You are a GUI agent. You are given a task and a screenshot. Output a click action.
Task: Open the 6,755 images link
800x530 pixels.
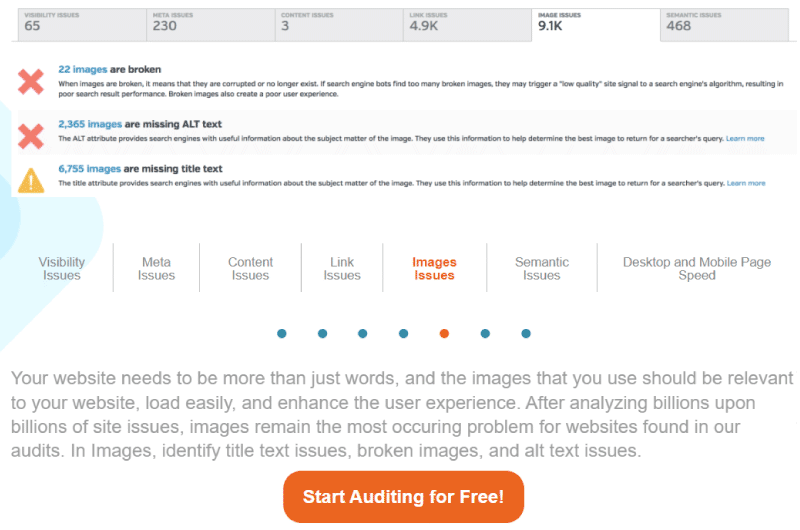(x=89, y=169)
